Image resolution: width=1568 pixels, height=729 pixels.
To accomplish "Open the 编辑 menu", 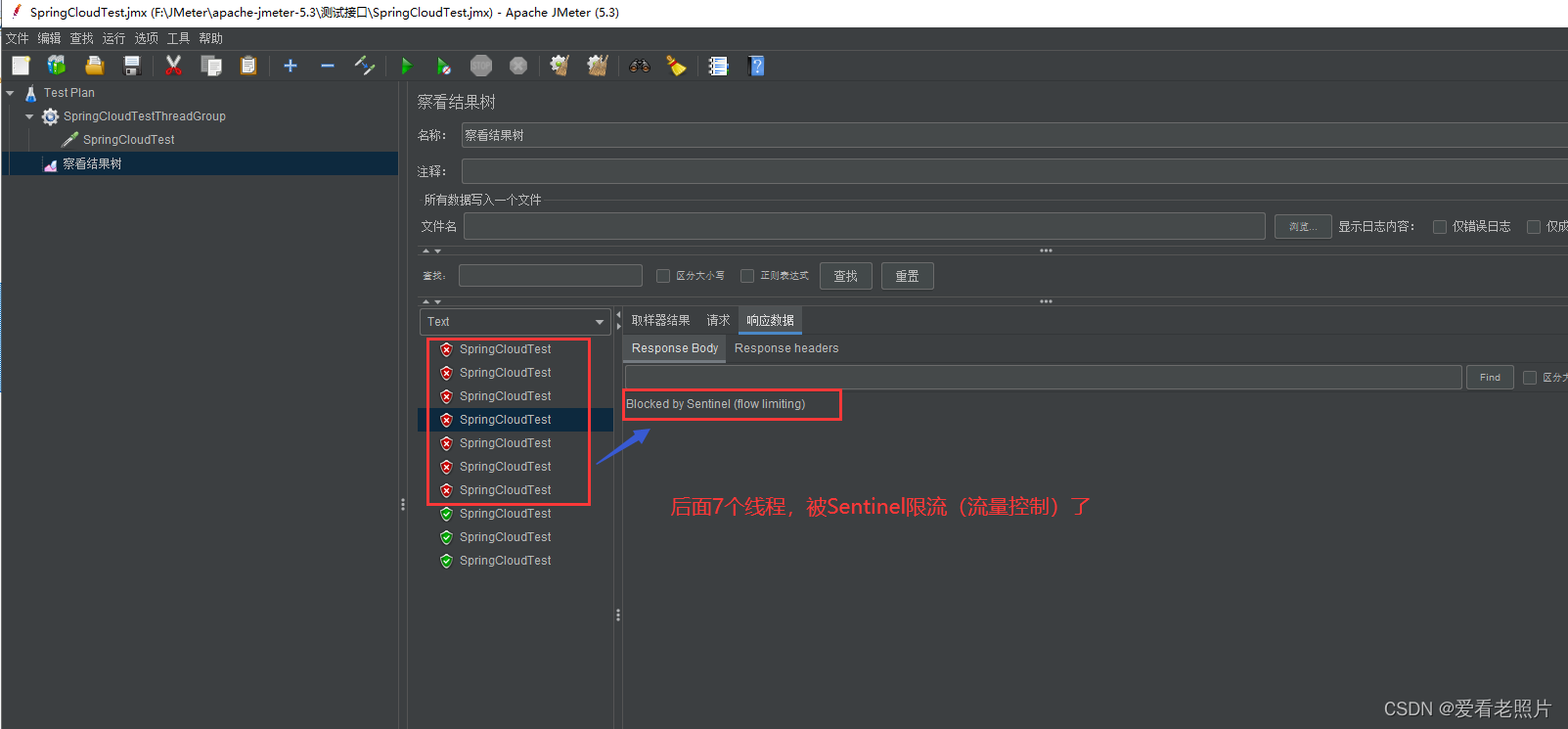I will [50, 38].
